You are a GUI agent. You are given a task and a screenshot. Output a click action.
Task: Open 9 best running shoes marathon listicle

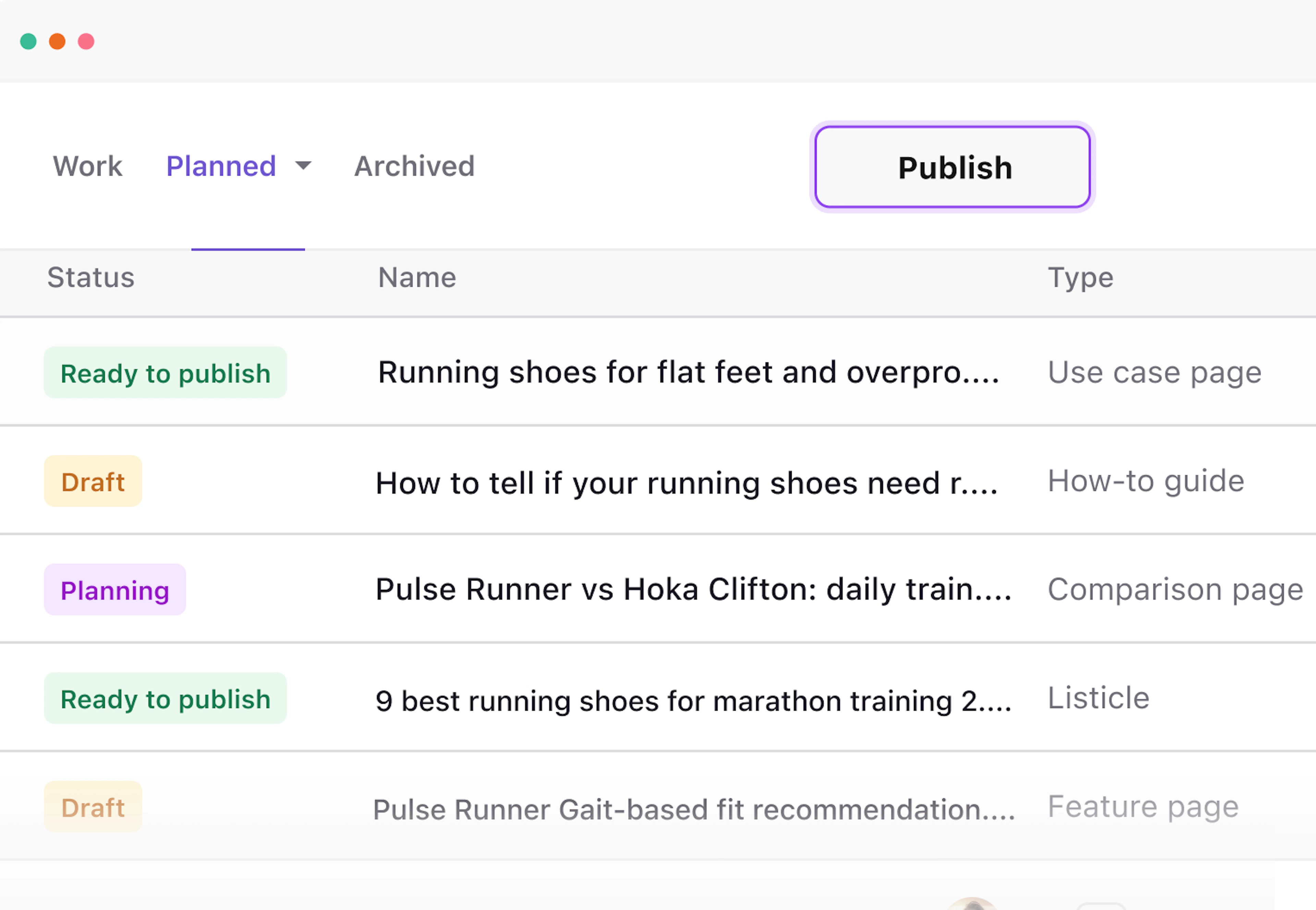point(693,700)
